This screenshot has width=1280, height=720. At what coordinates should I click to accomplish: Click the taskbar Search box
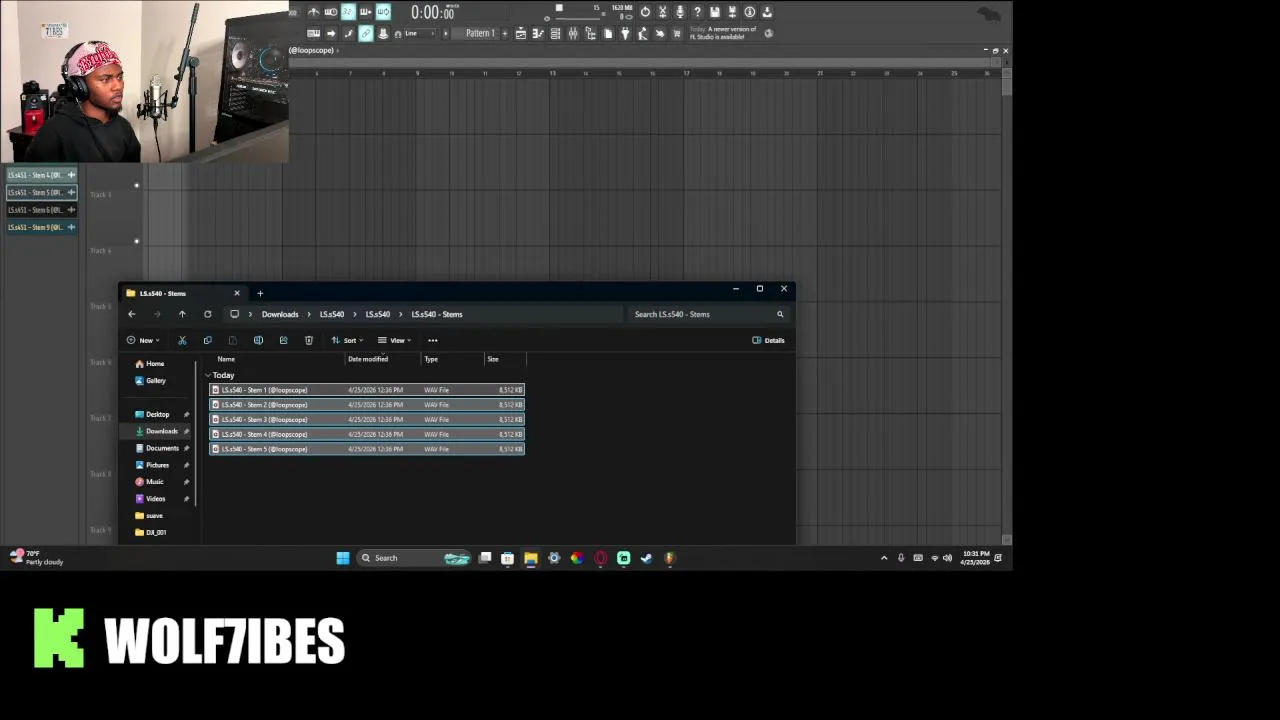click(x=415, y=558)
